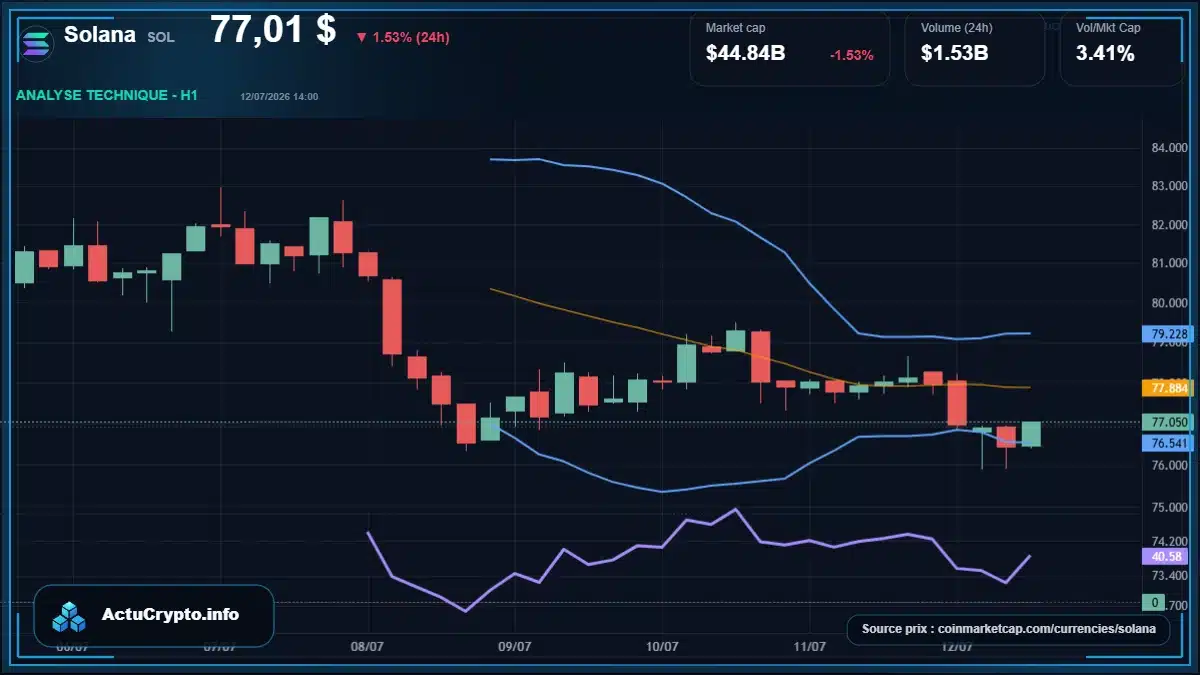Click the 82.000 price axis label
Viewport: 1200px width, 675px height.
point(1169,225)
